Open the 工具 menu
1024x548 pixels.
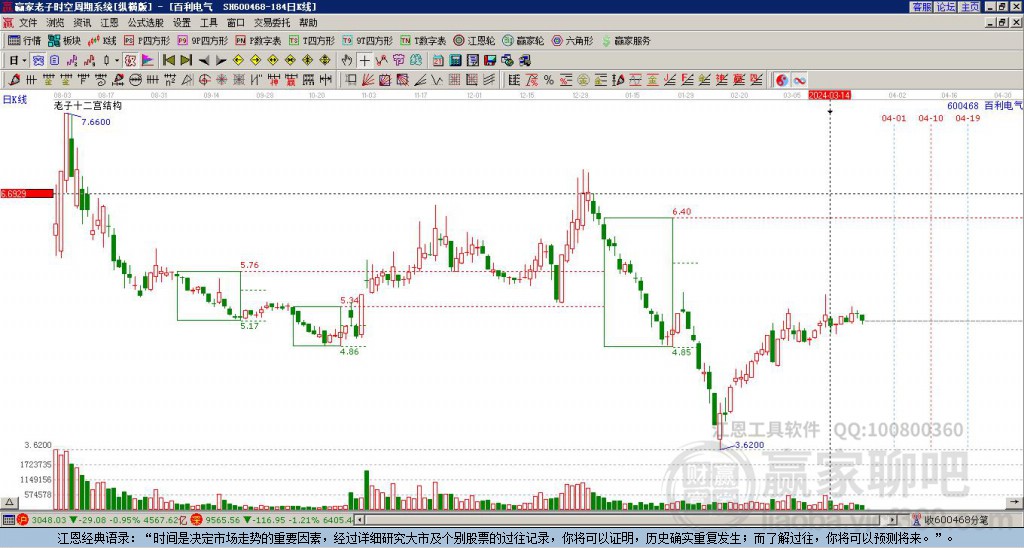209,23
